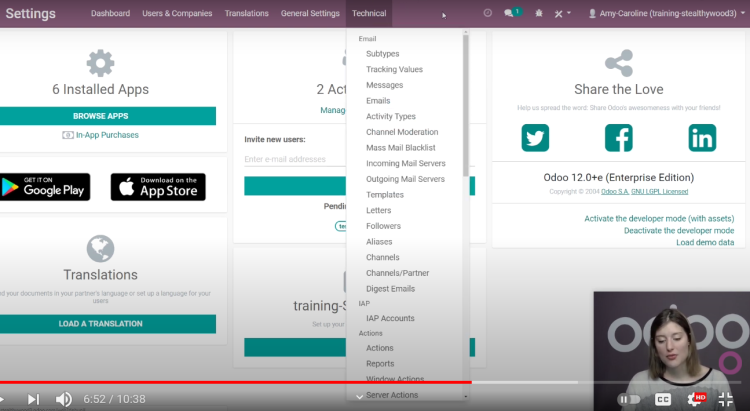Open Incoming Mail Servers
This screenshot has width=750, height=411.
(x=406, y=163)
